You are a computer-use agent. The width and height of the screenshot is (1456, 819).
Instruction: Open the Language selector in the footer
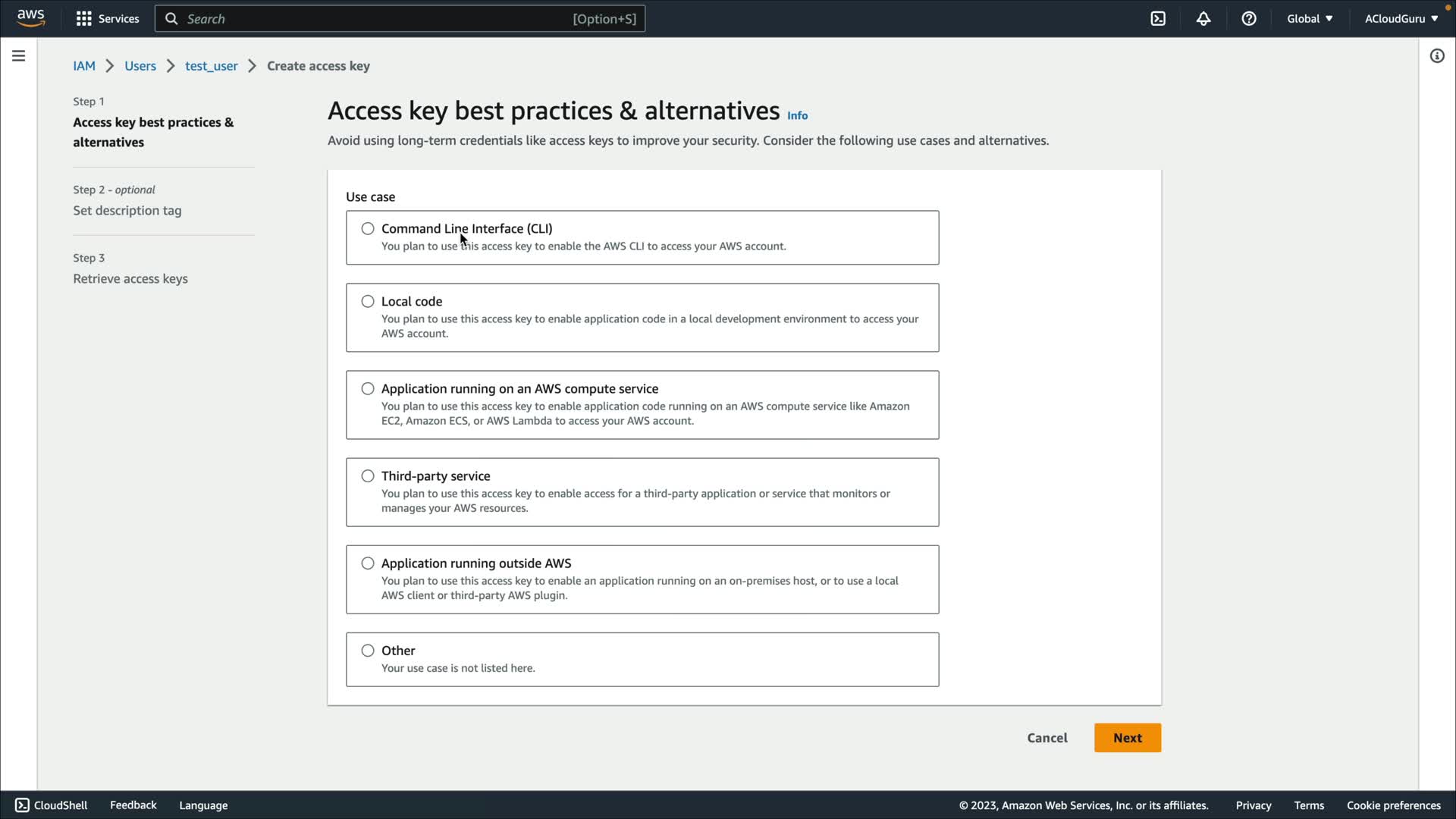(x=203, y=805)
